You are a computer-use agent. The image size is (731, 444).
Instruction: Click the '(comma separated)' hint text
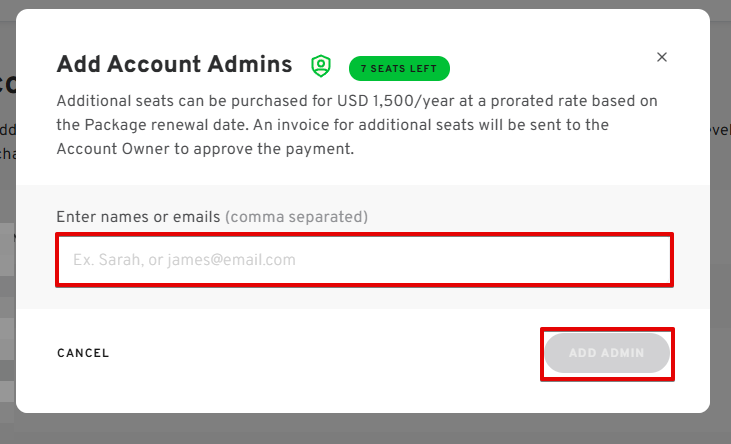(x=297, y=217)
